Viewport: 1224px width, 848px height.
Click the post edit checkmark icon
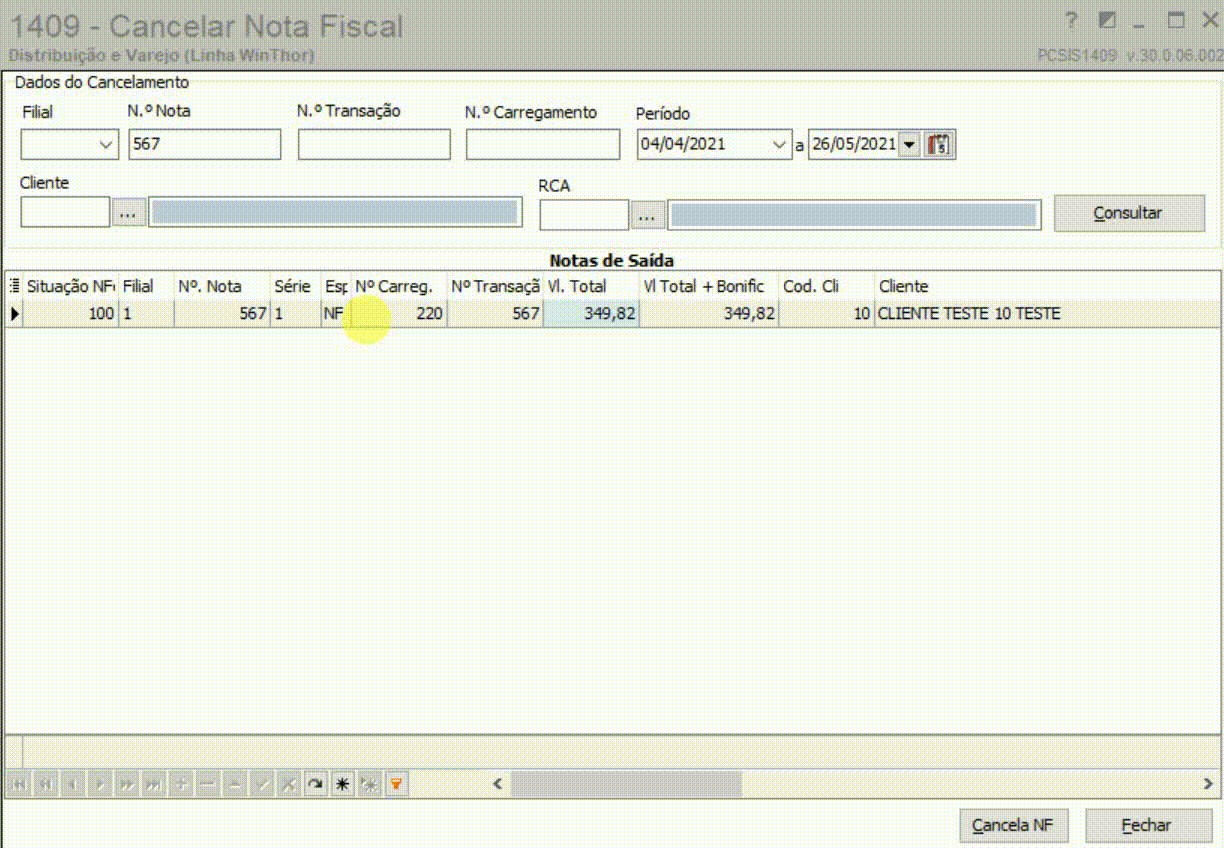coord(261,784)
